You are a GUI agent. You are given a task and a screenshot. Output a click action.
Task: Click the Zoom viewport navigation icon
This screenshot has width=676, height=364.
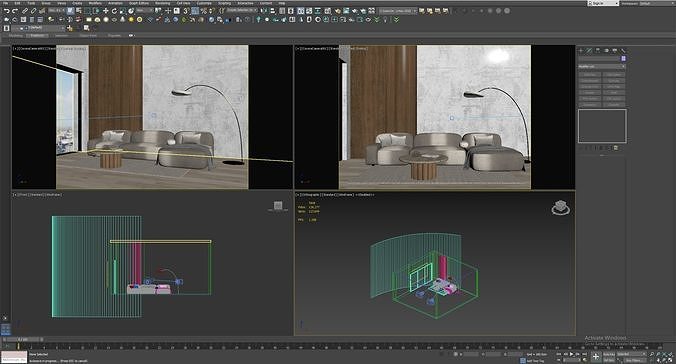[x=651, y=354]
